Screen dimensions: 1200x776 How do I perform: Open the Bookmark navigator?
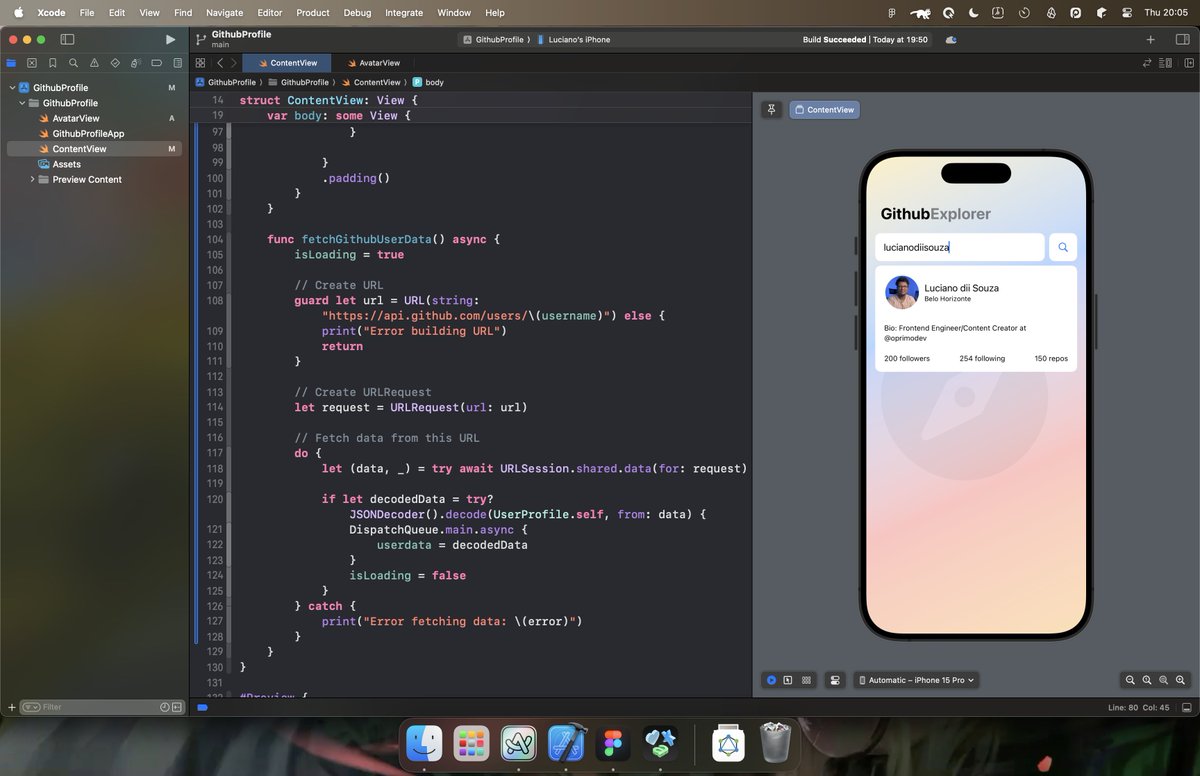pyautogui.click(x=52, y=62)
